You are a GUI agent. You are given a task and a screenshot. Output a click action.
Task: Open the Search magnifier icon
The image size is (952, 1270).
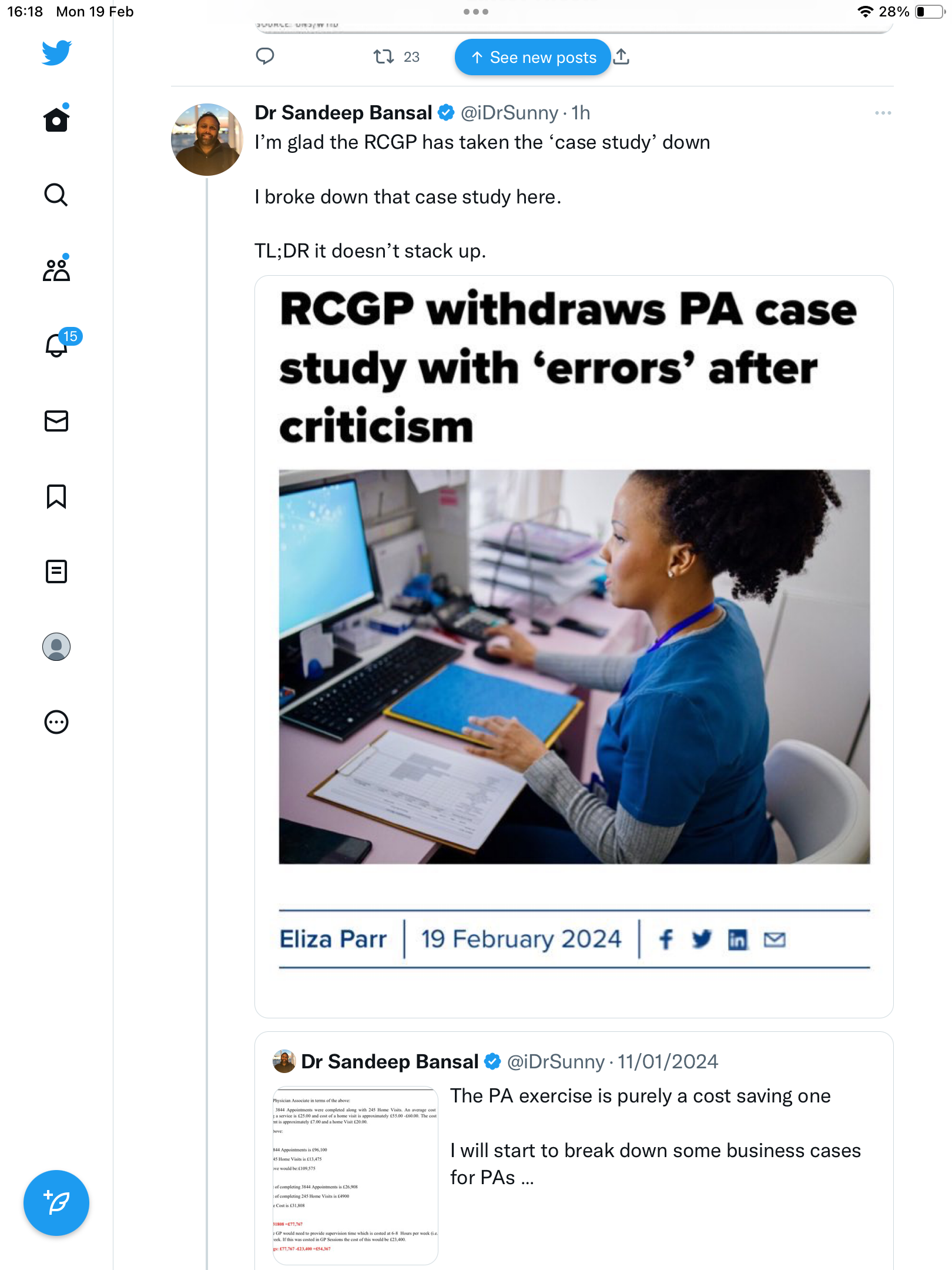56,195
